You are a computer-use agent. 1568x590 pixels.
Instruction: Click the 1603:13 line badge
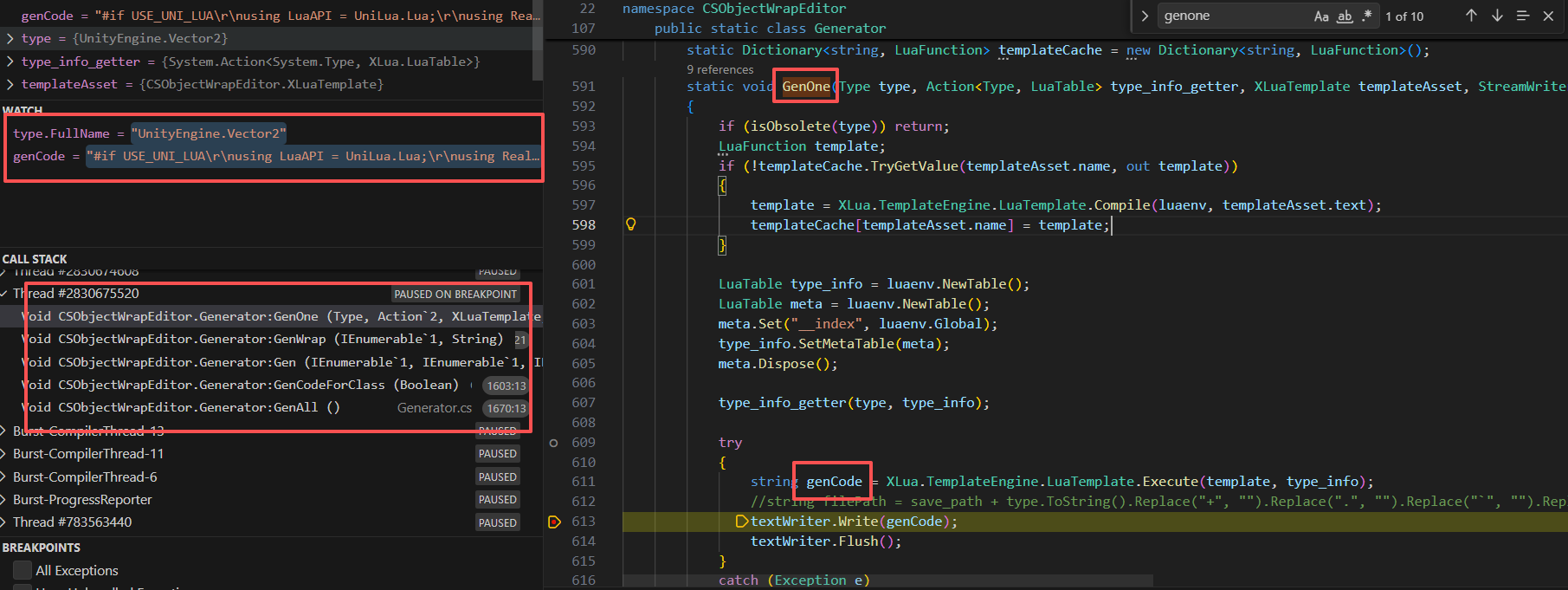507,386
